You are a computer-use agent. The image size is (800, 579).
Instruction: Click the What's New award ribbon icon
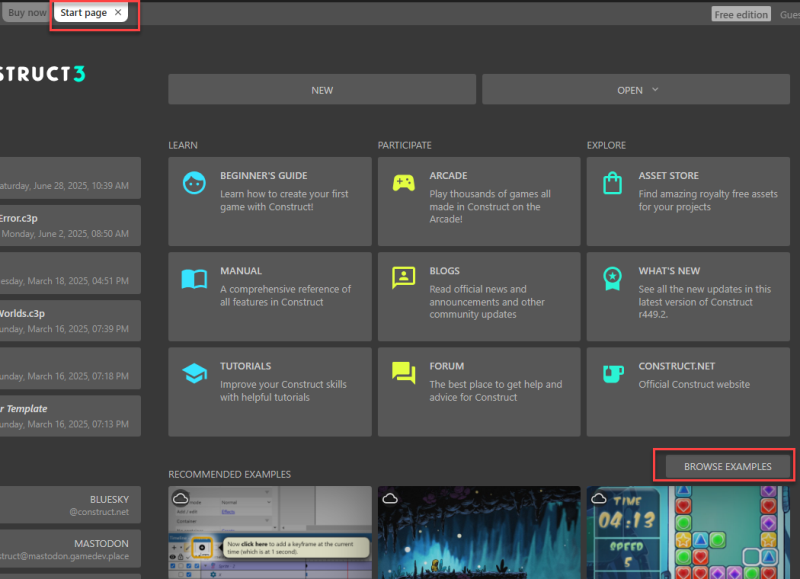[612, 279]
